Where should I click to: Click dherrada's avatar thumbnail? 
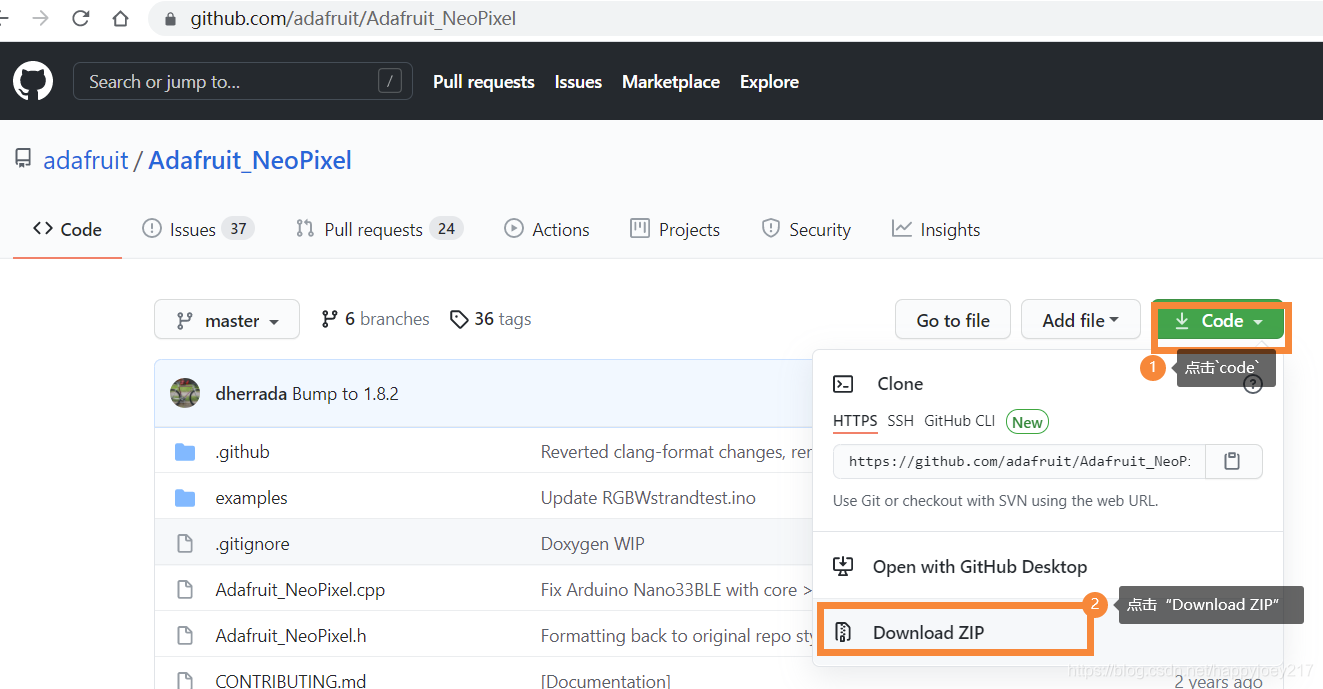tap(185, 393)
